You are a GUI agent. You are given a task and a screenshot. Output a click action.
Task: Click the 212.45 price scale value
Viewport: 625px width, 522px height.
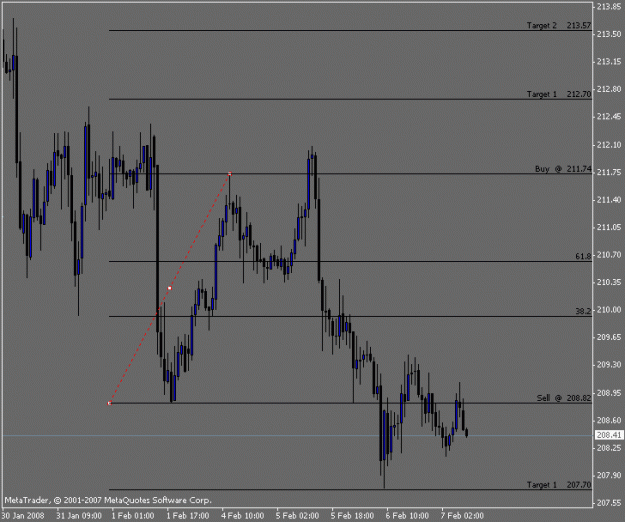tap(609, 117)
